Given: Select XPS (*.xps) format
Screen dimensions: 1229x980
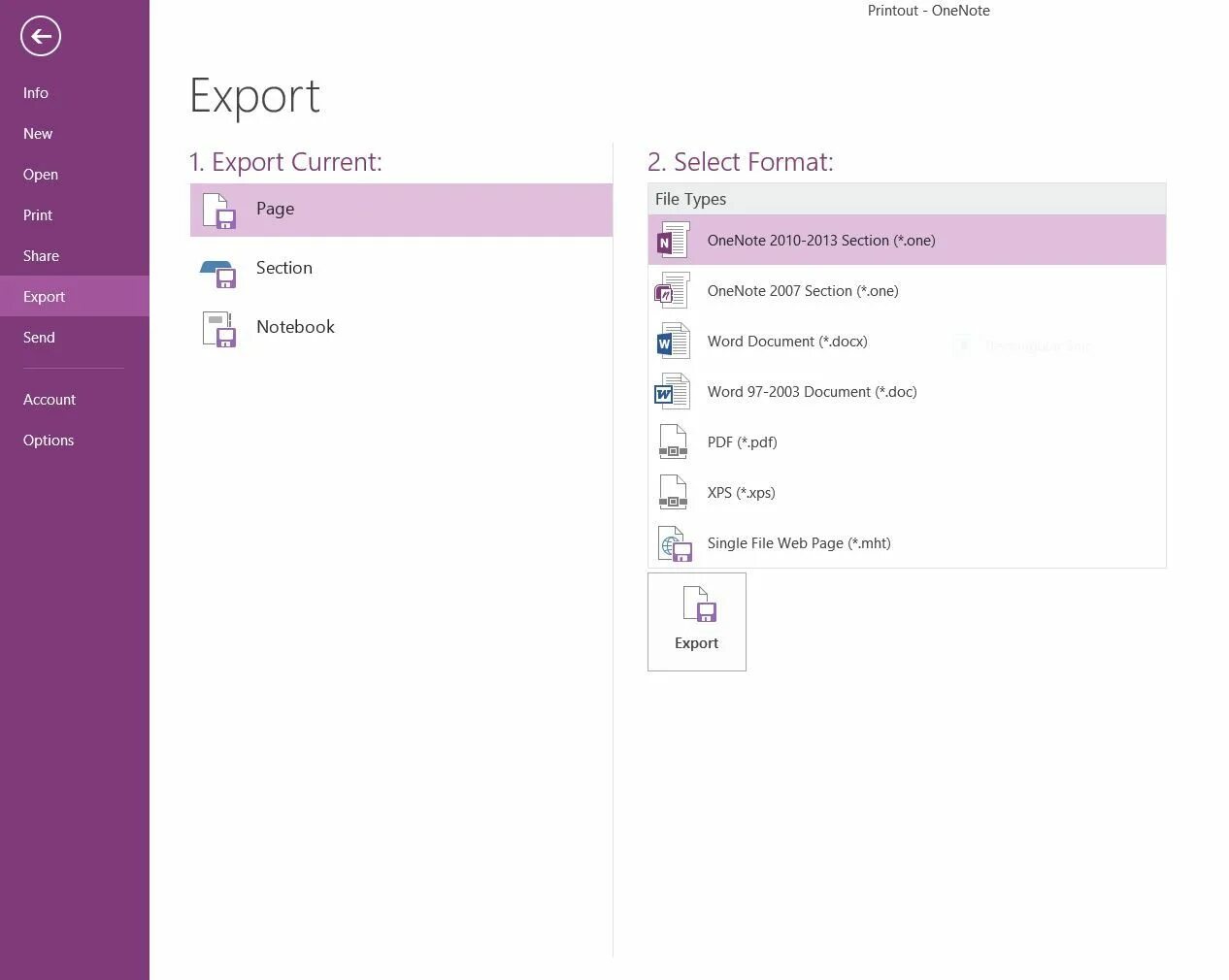Looking at the screenshot, I should pos(907,493).
